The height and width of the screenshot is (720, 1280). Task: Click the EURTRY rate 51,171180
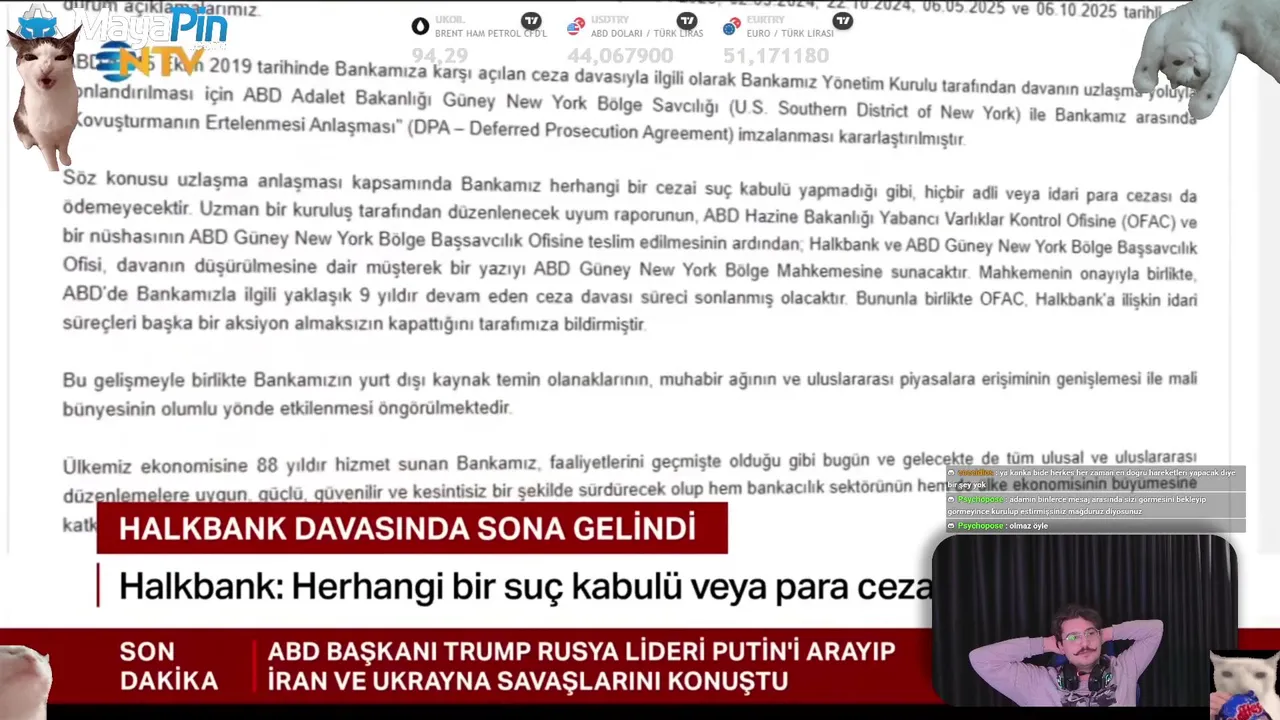[776, 56]
